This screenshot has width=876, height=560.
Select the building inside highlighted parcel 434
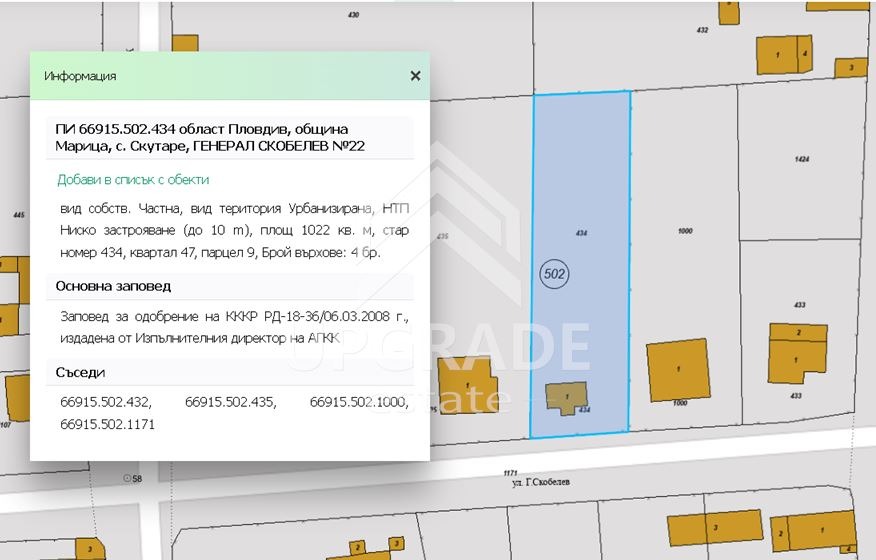pos(566,397)
